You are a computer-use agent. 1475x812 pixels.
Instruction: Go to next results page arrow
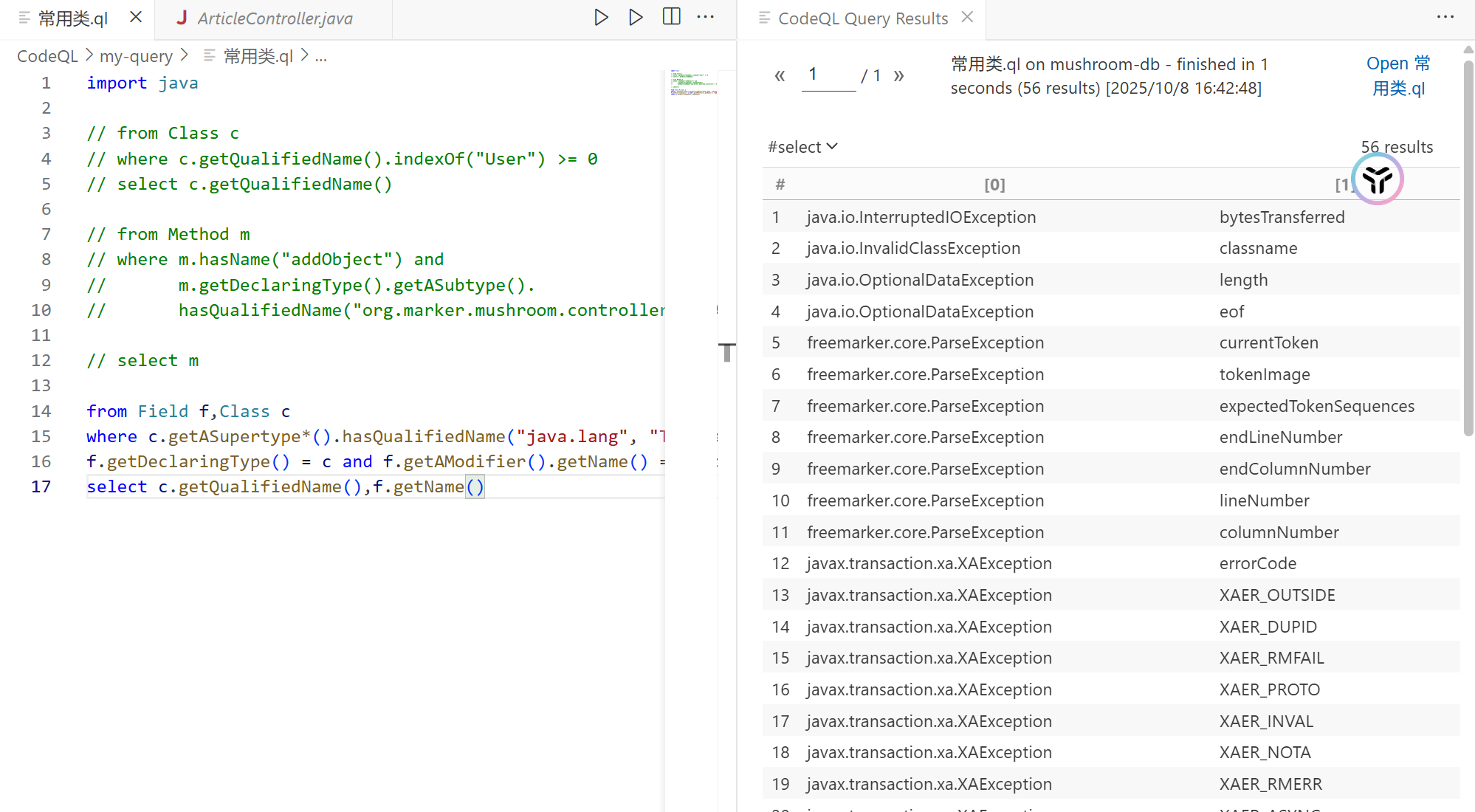[898, 75]
